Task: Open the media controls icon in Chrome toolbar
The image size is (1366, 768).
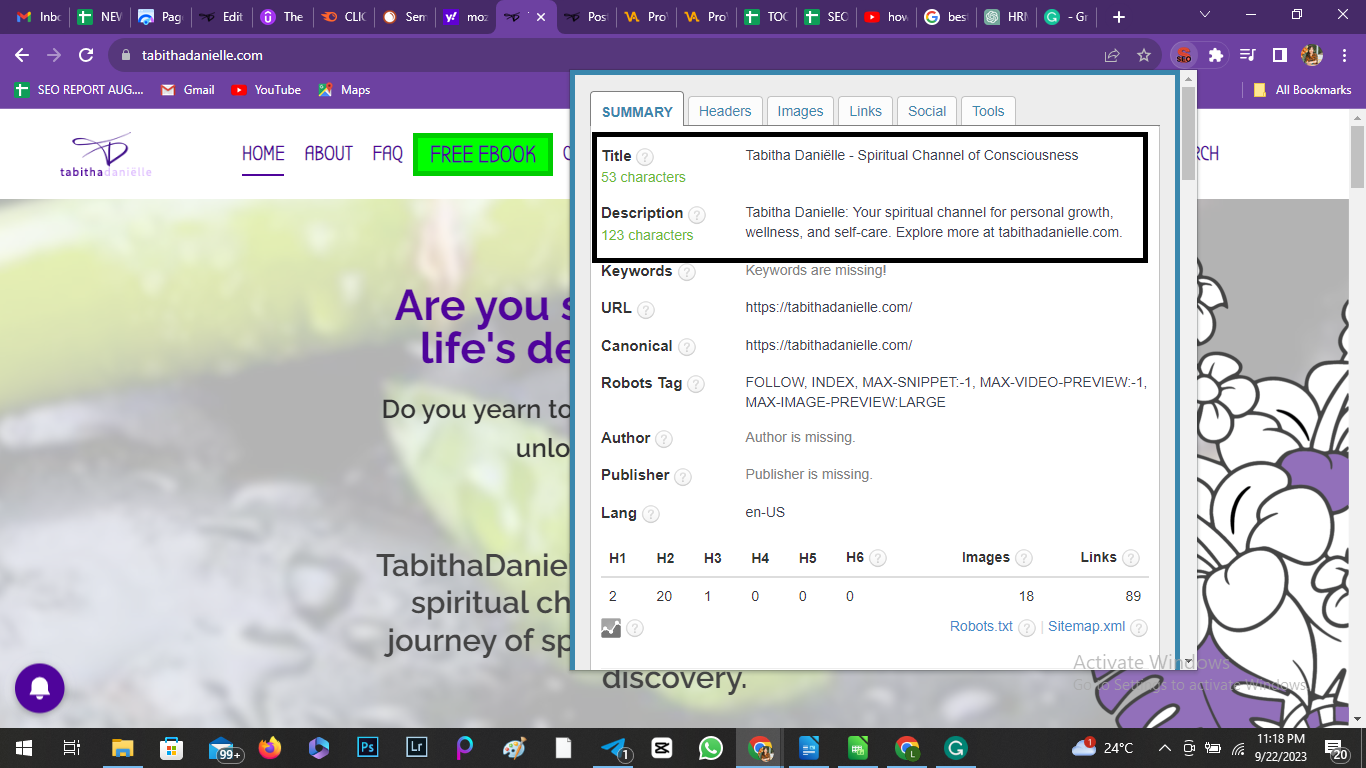Action: [x=1247, y=55]
